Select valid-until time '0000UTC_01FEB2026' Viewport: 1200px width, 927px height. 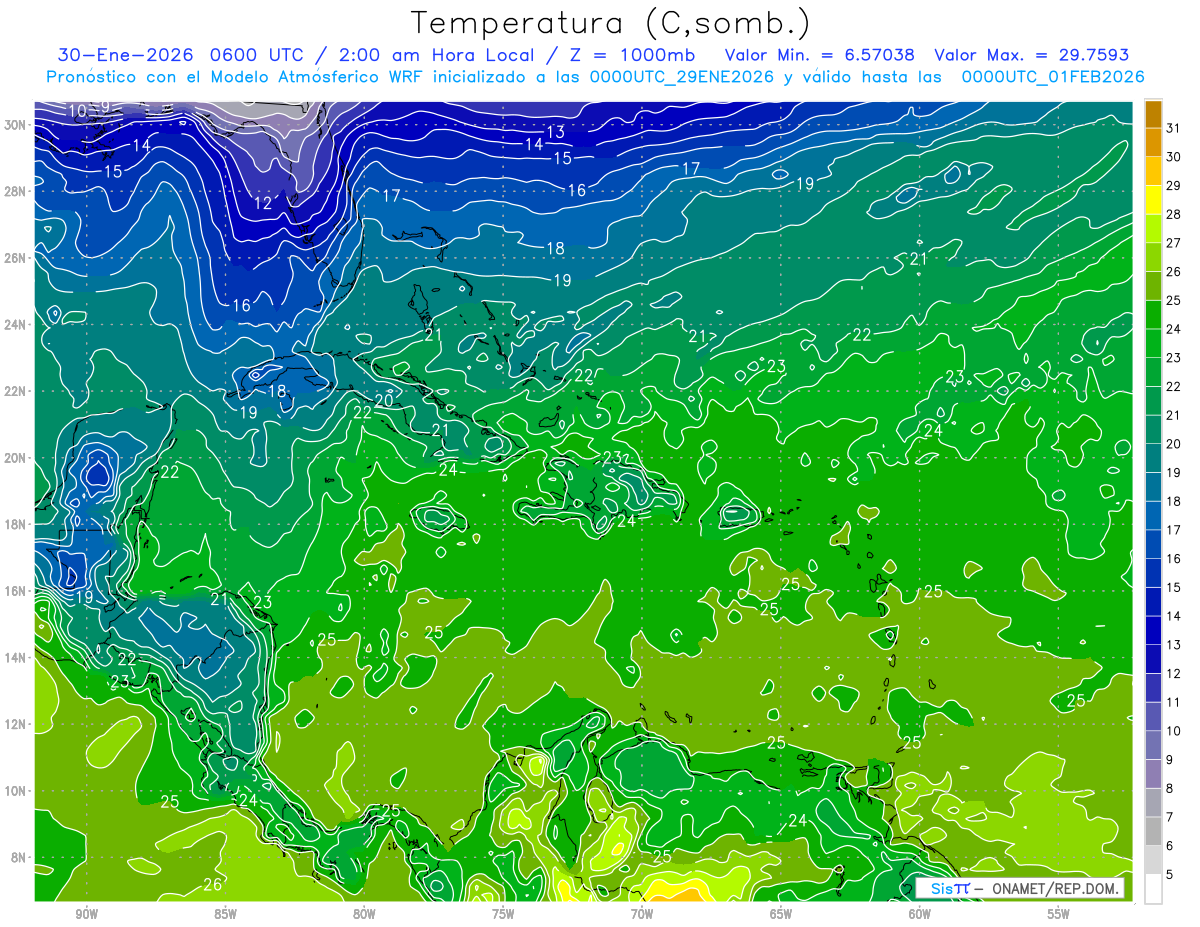click(x=1052, y=77)
